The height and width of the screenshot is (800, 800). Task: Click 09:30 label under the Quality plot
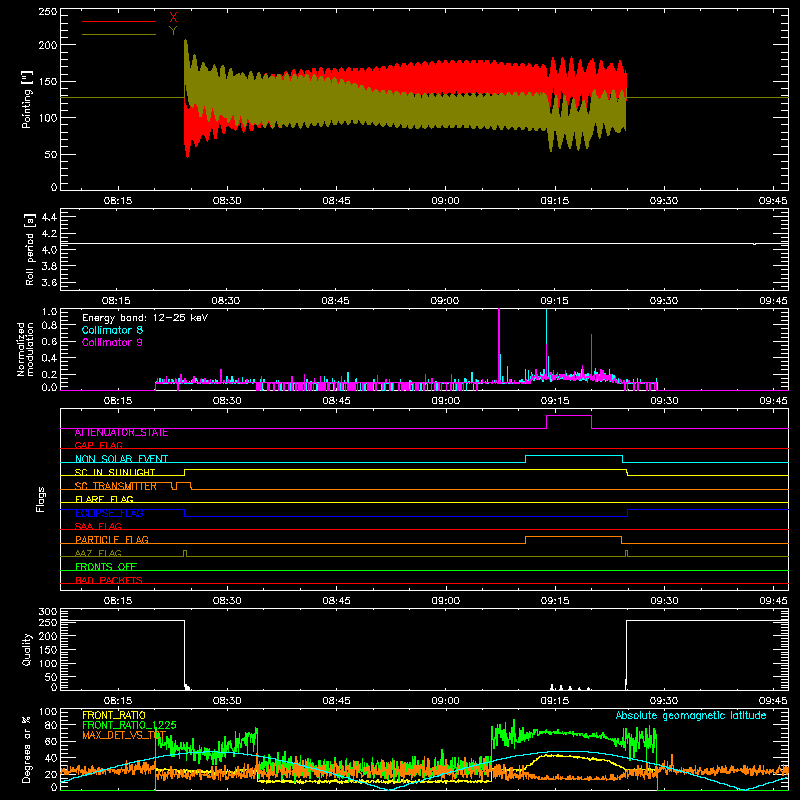[664, 701]
